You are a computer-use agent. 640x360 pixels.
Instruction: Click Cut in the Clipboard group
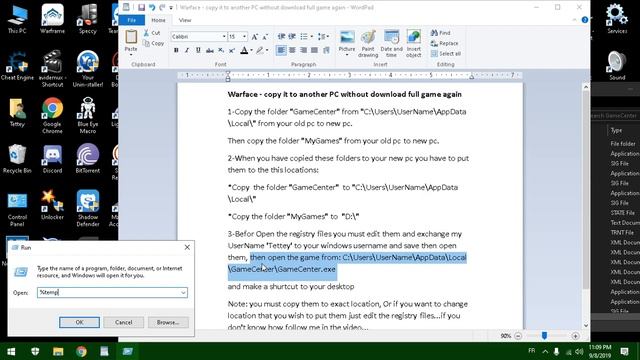(x=152, y=33)
